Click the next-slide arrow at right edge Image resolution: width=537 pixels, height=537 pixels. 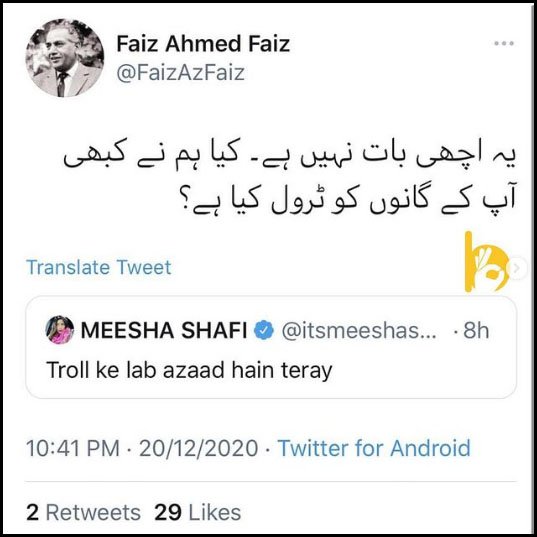(x=517, y=268)
